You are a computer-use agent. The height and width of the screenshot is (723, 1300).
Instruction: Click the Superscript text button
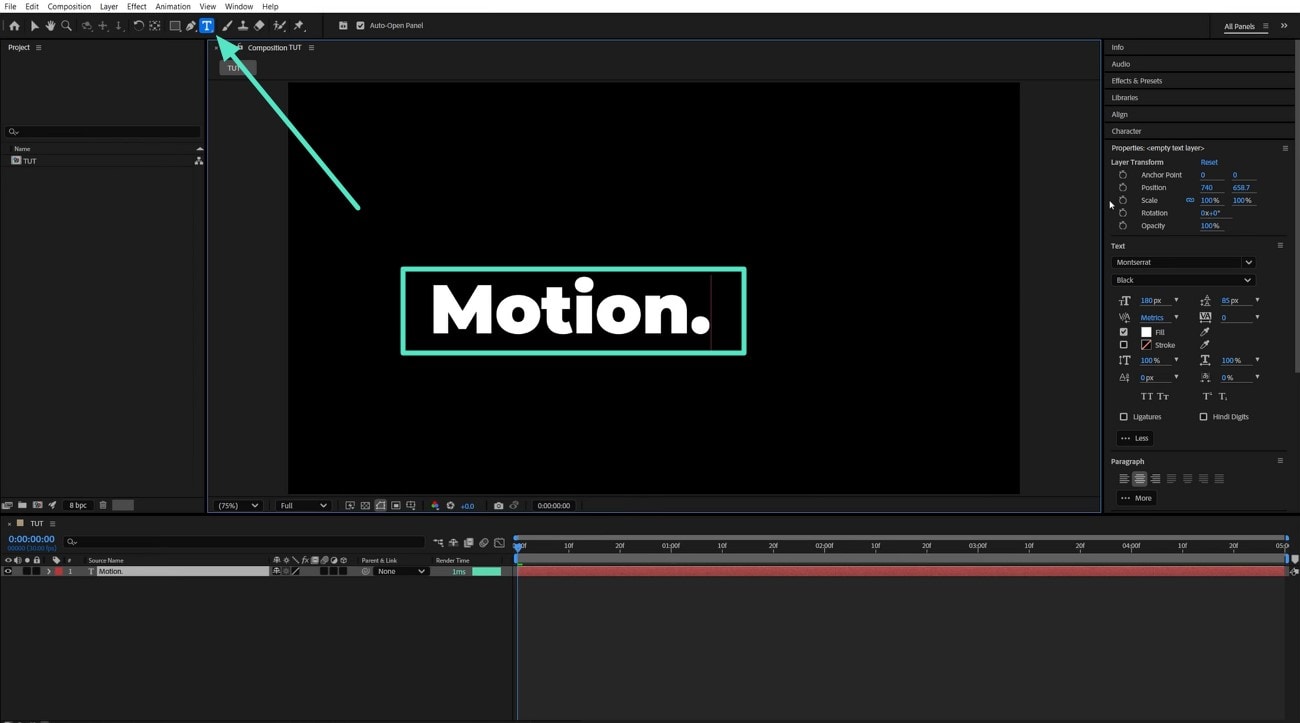click(1207, 397)
